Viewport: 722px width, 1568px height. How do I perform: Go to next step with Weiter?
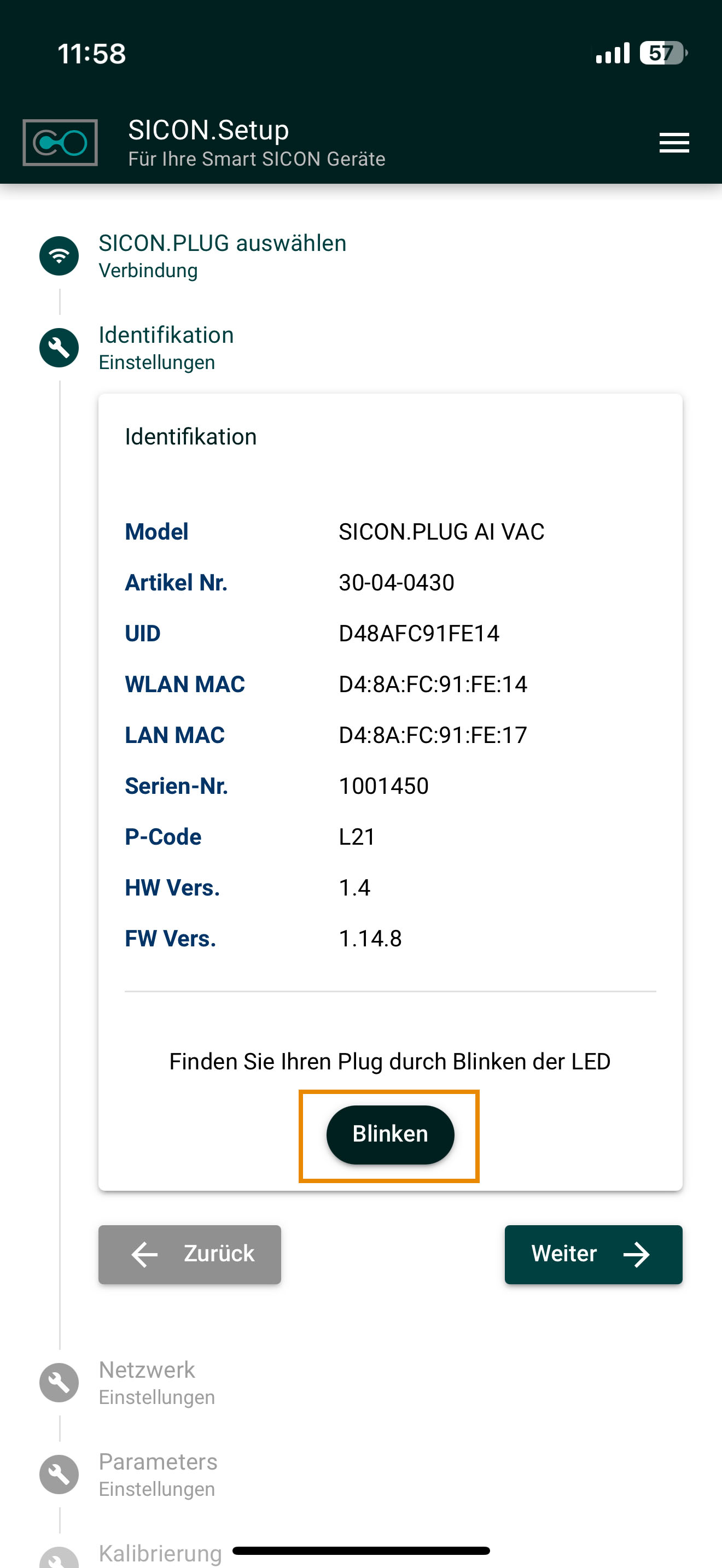click(x=593, y=1255)
